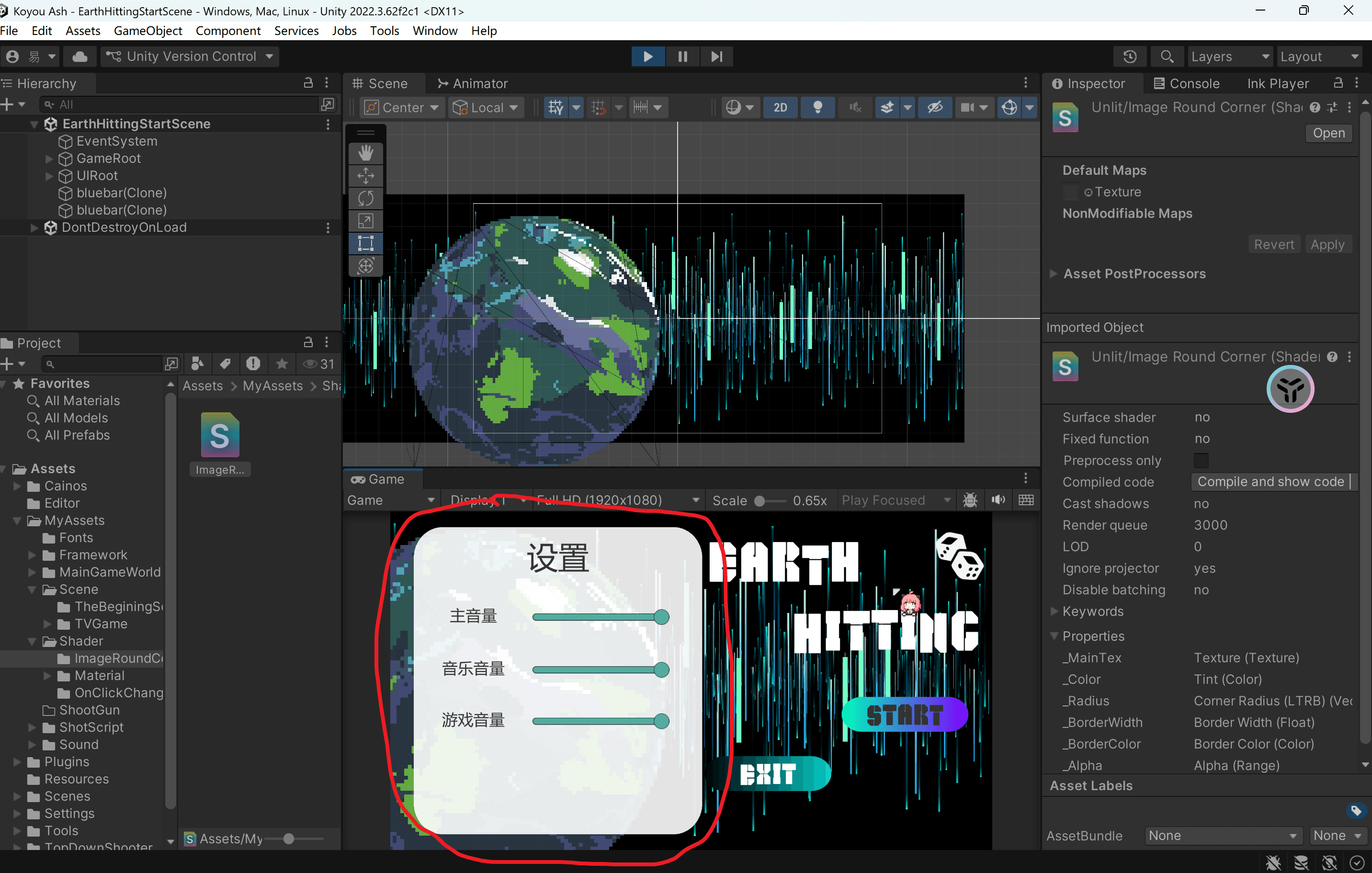Toggle 2D view mode in Scene
Screen dimensions: 1372x873
coord(780,107)
